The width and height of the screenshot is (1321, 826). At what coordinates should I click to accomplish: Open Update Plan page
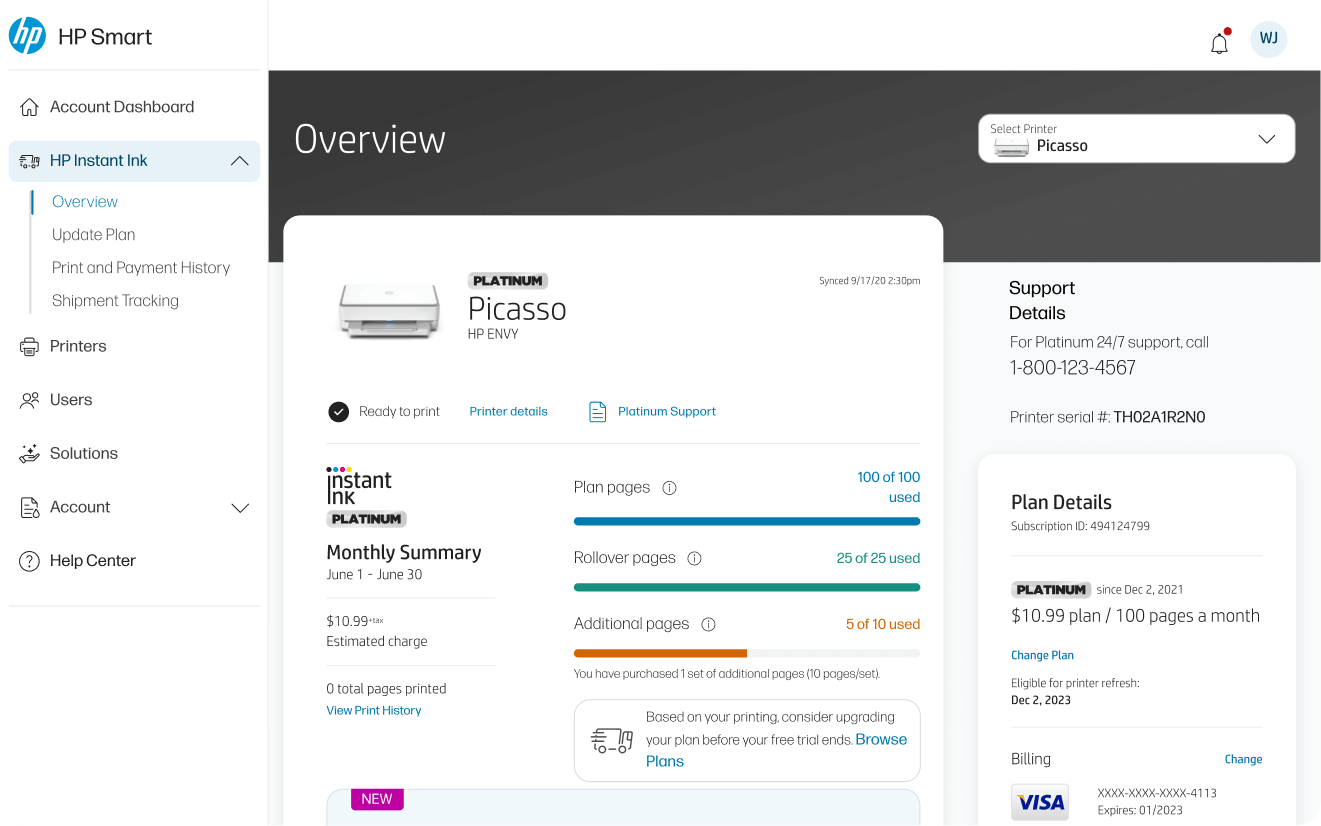93,235
